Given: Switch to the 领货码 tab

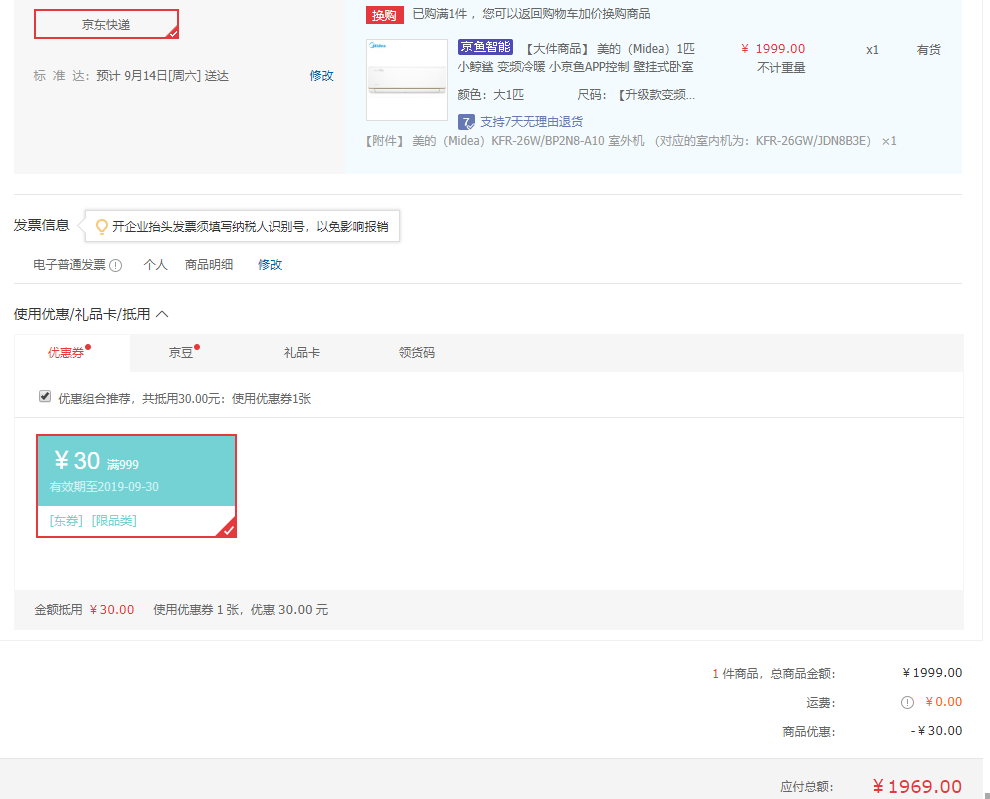Looking at the screenshot, I should 417,352.
